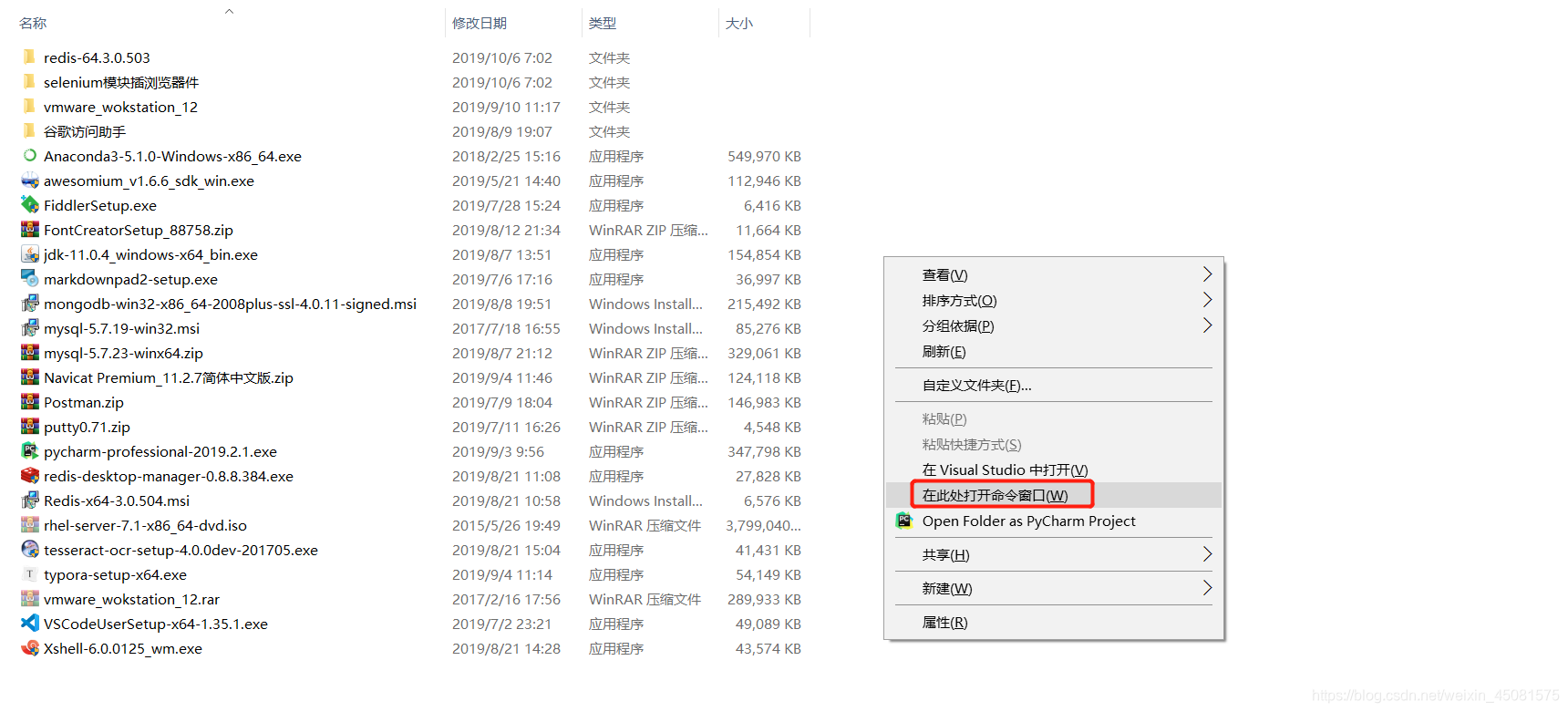Click the redis-desktop-manager exe icon
Viewport: 1568px width, 712px height.
(x=30, y=476)
